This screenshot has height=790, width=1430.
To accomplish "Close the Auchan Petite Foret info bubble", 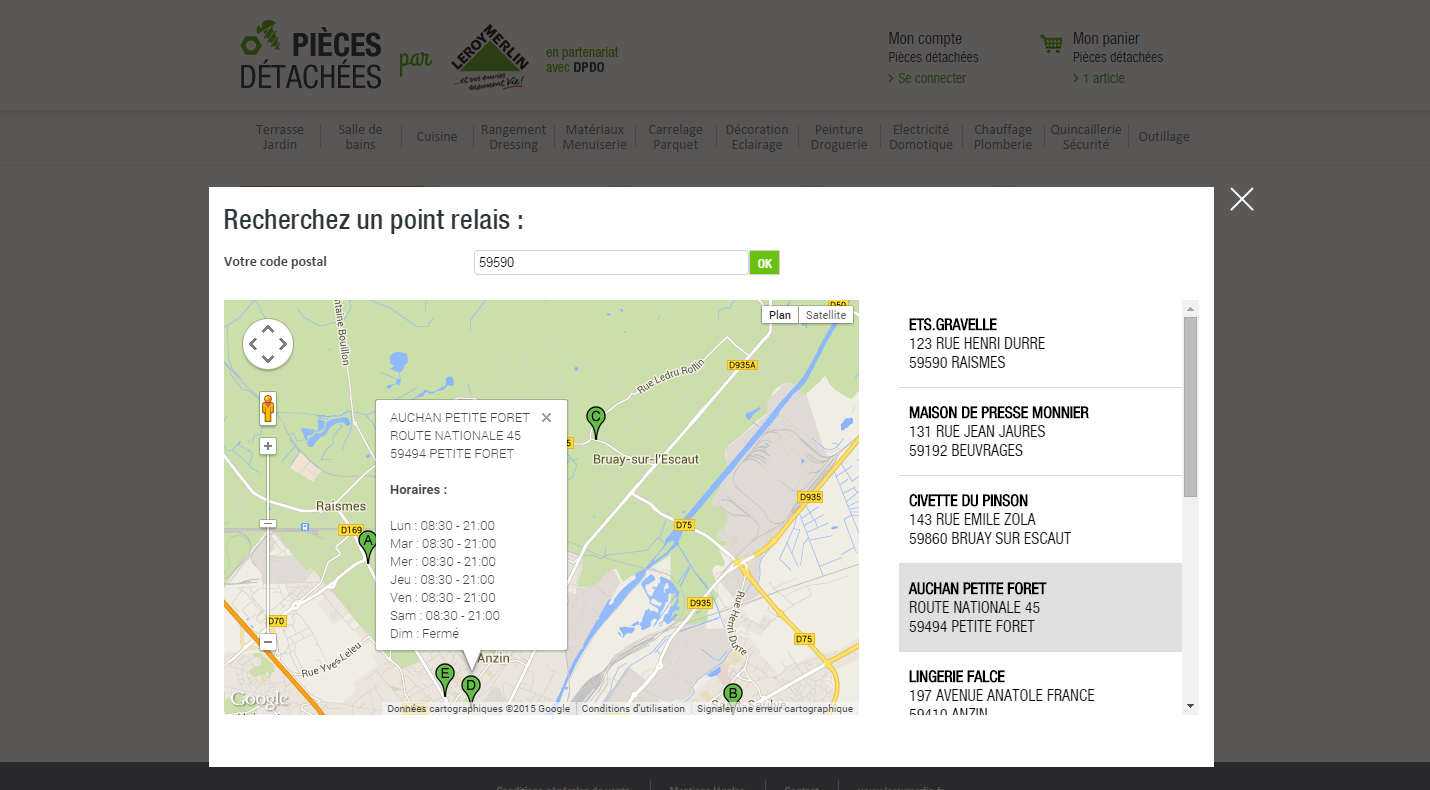I will [x=546, y=418].
